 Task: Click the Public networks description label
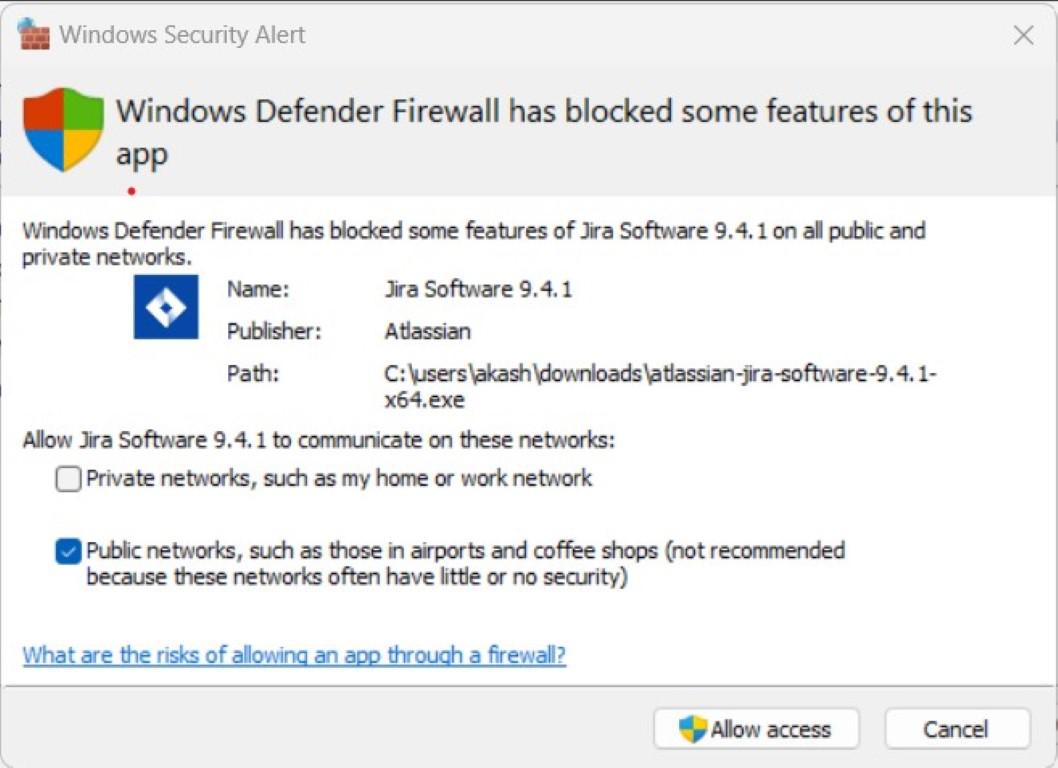click(465, 564)
